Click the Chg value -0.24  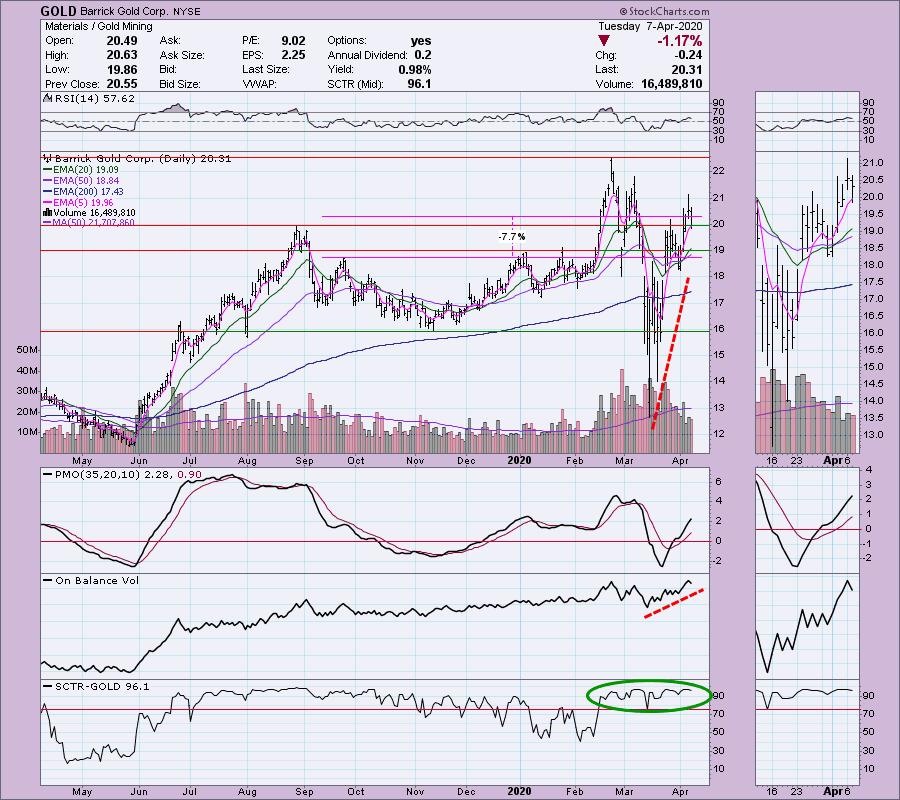point(688,55)
